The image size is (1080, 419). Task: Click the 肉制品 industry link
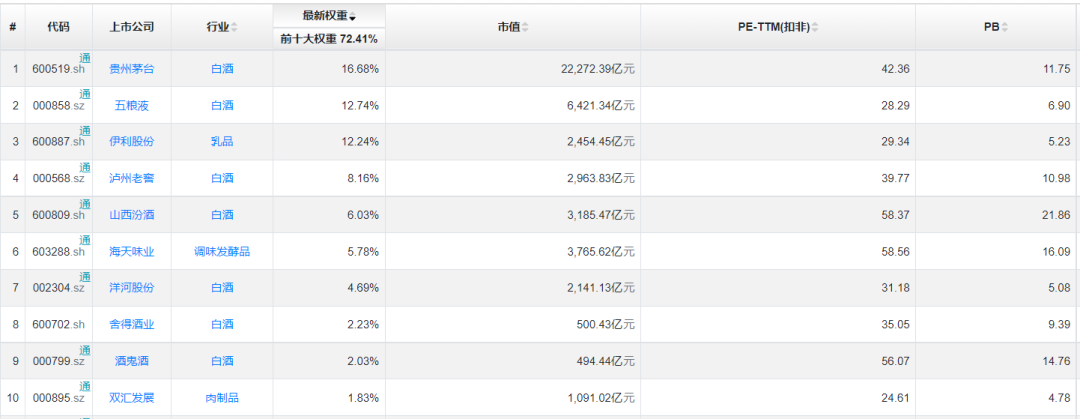pyautogui.click(x=222, y=398)
